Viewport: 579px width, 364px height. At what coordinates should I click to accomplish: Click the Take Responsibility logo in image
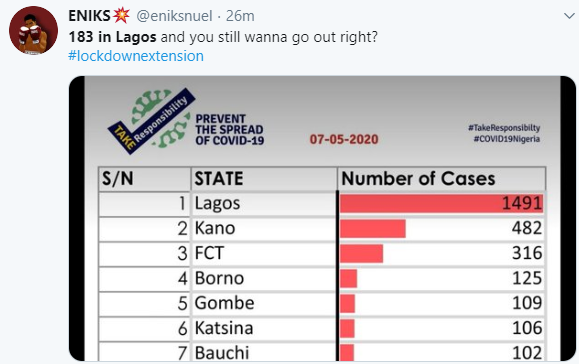coord(151,120)
